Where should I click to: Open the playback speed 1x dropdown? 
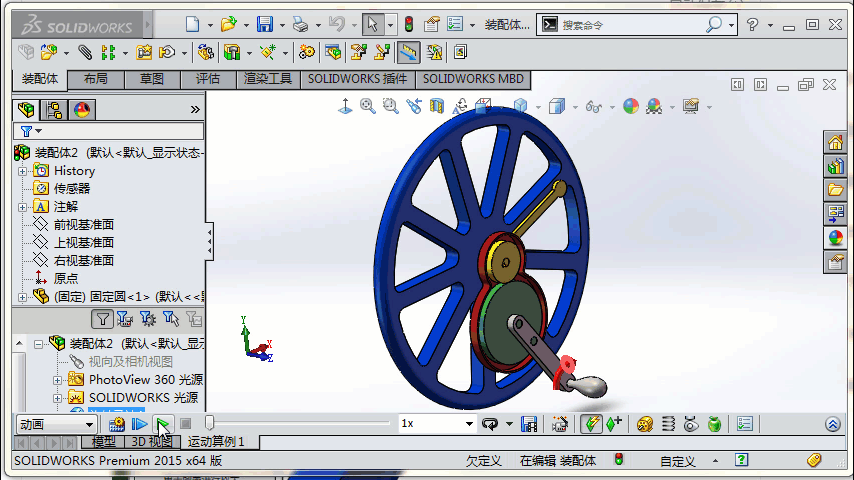(x=469, y=424)
